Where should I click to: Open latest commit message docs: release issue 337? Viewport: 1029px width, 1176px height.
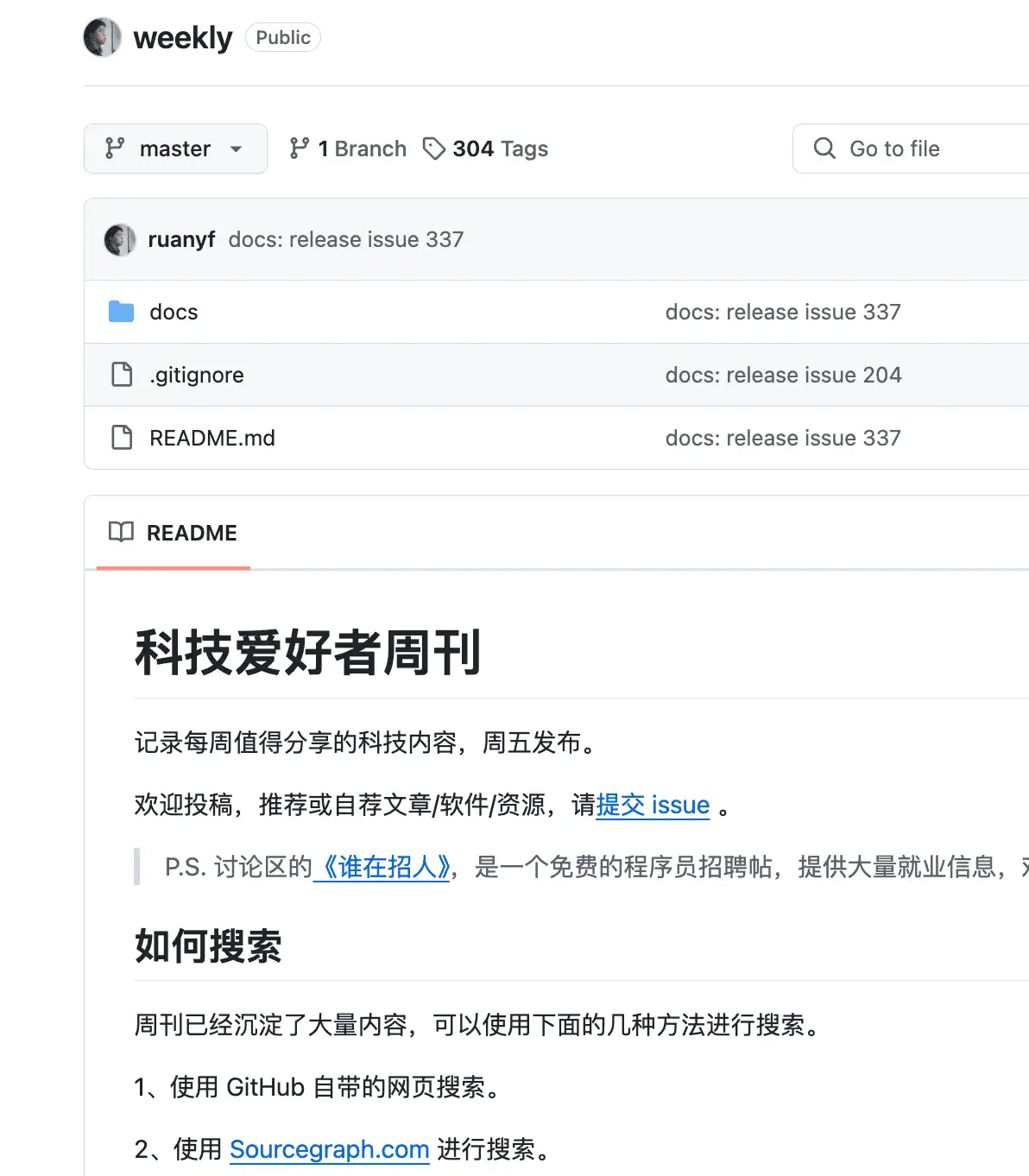[346, 239]
